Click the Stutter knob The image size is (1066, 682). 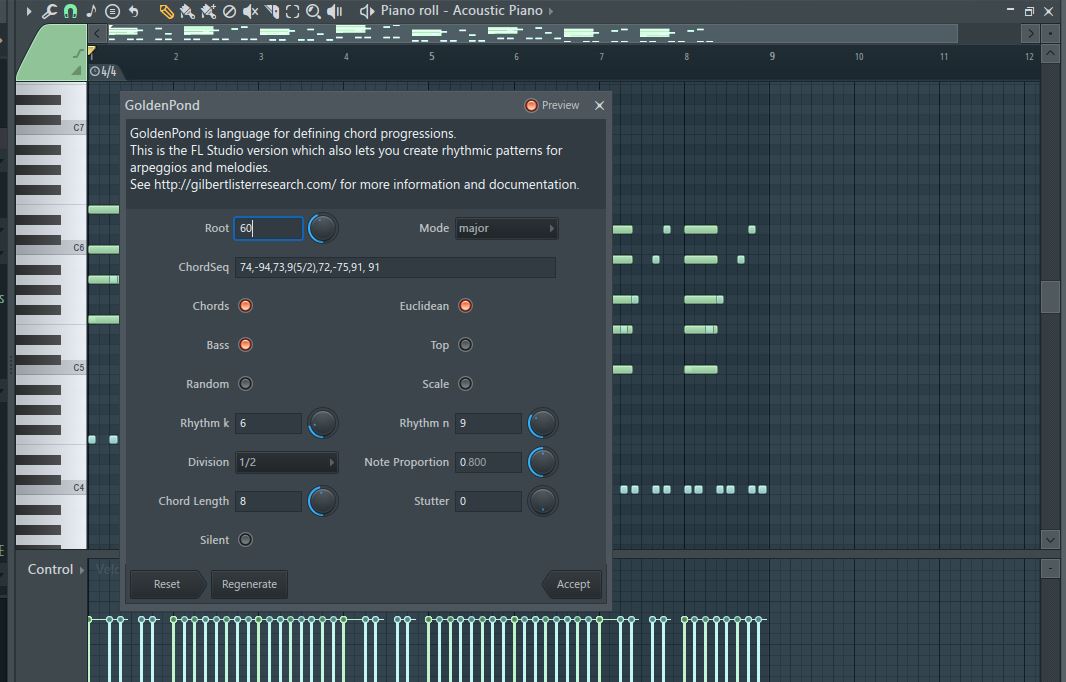(543, 501)
